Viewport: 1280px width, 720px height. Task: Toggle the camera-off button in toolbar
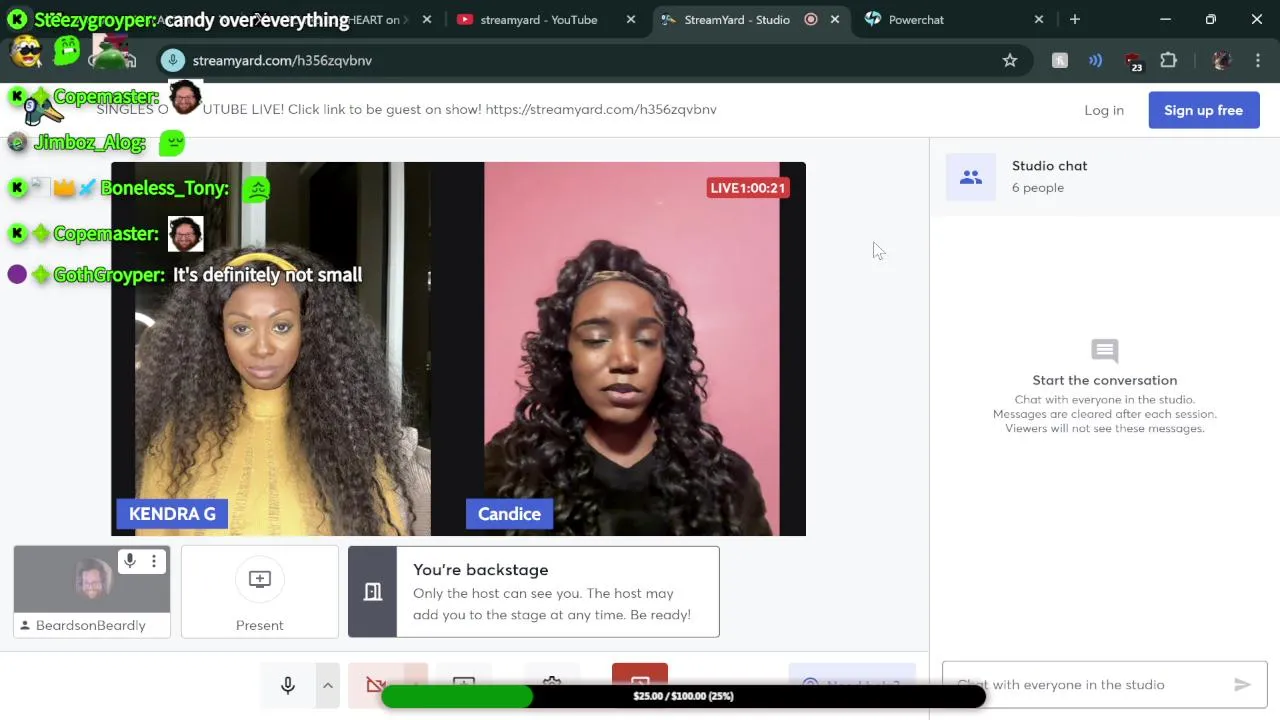click(x=377, y=684)
